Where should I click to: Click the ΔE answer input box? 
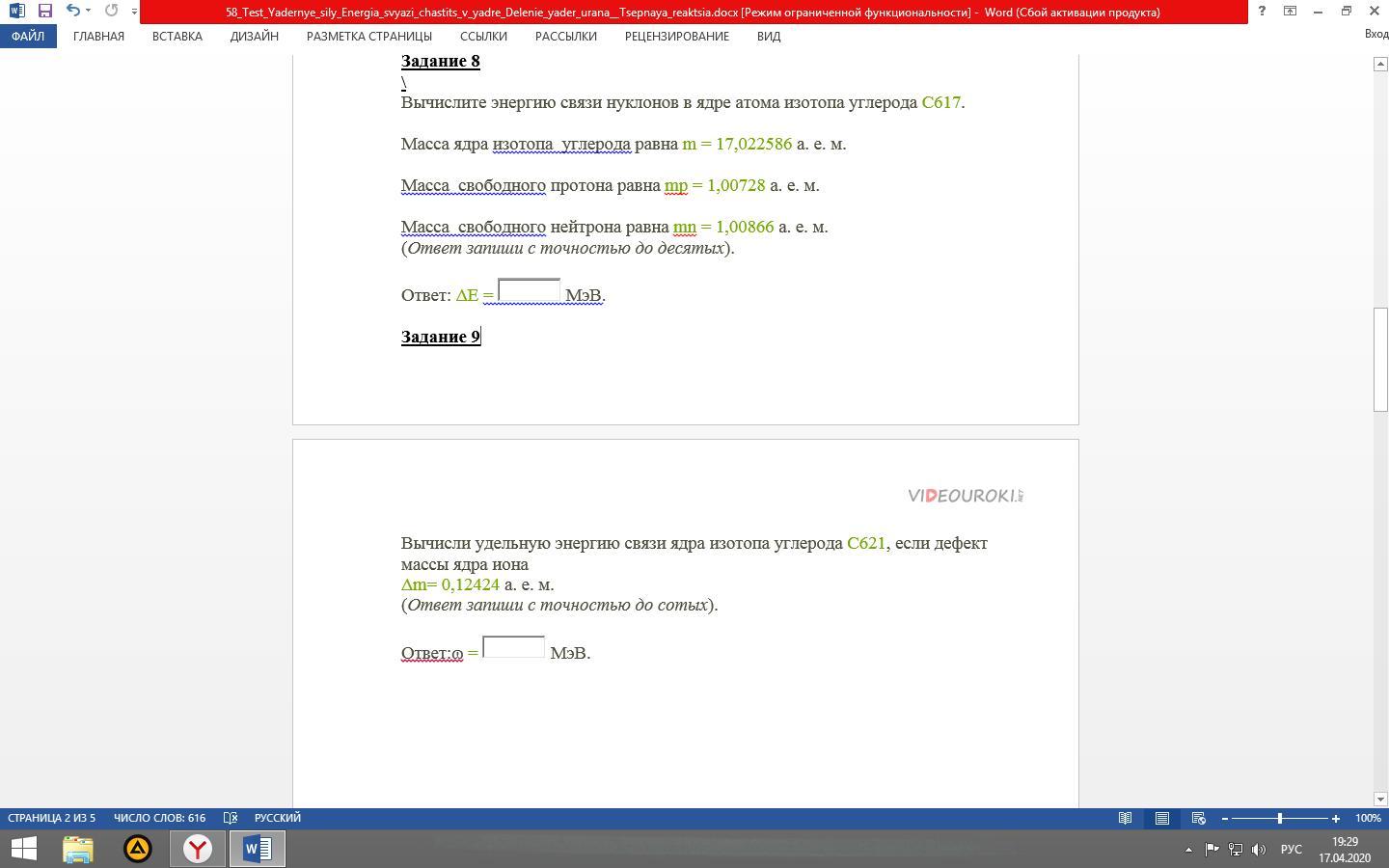pos(529,290)
